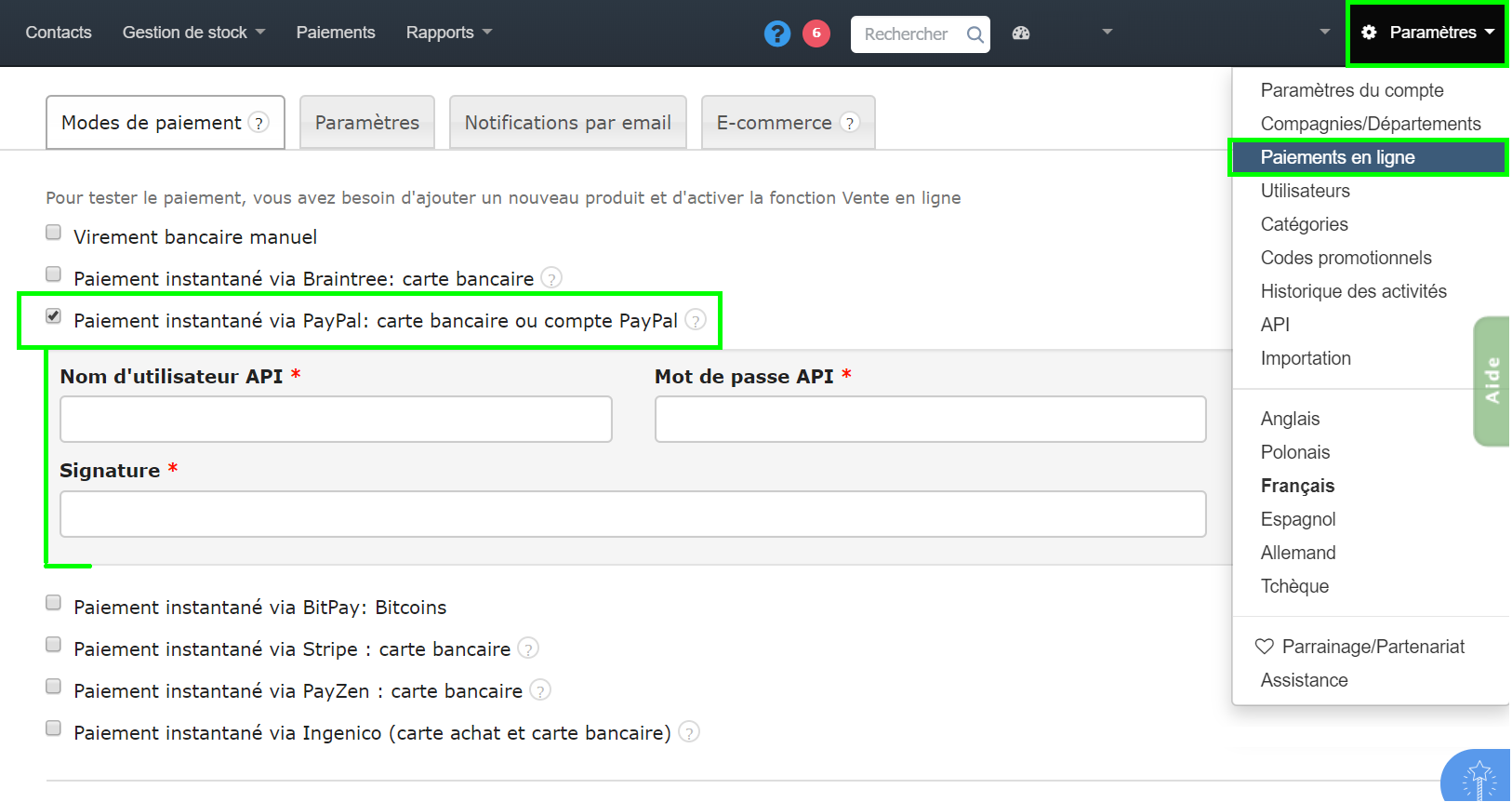Uncheck PayPal instant payment checkbox
Screen dimensions: 1512x802
tap(54, 316)
